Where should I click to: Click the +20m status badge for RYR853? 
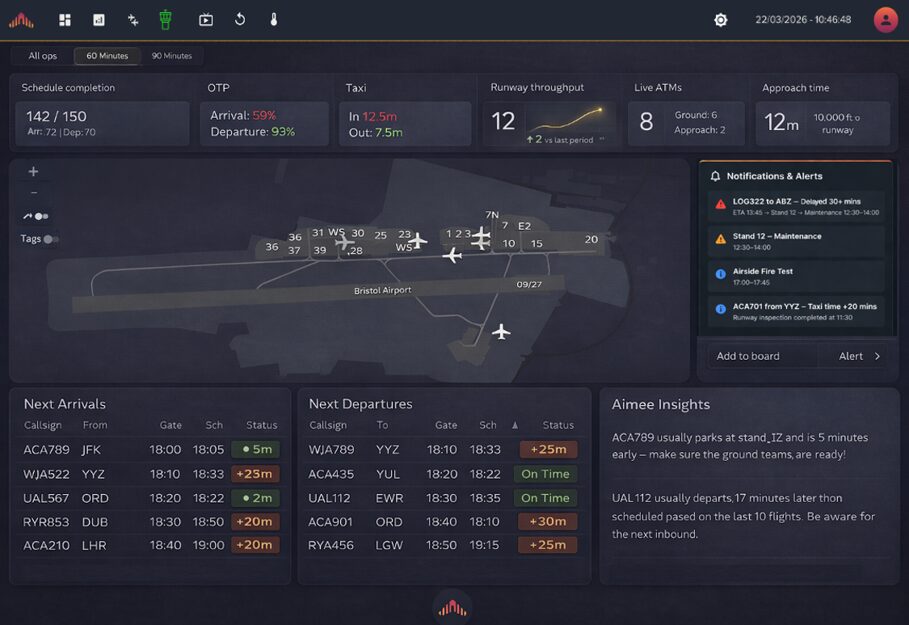pos(255,522)
